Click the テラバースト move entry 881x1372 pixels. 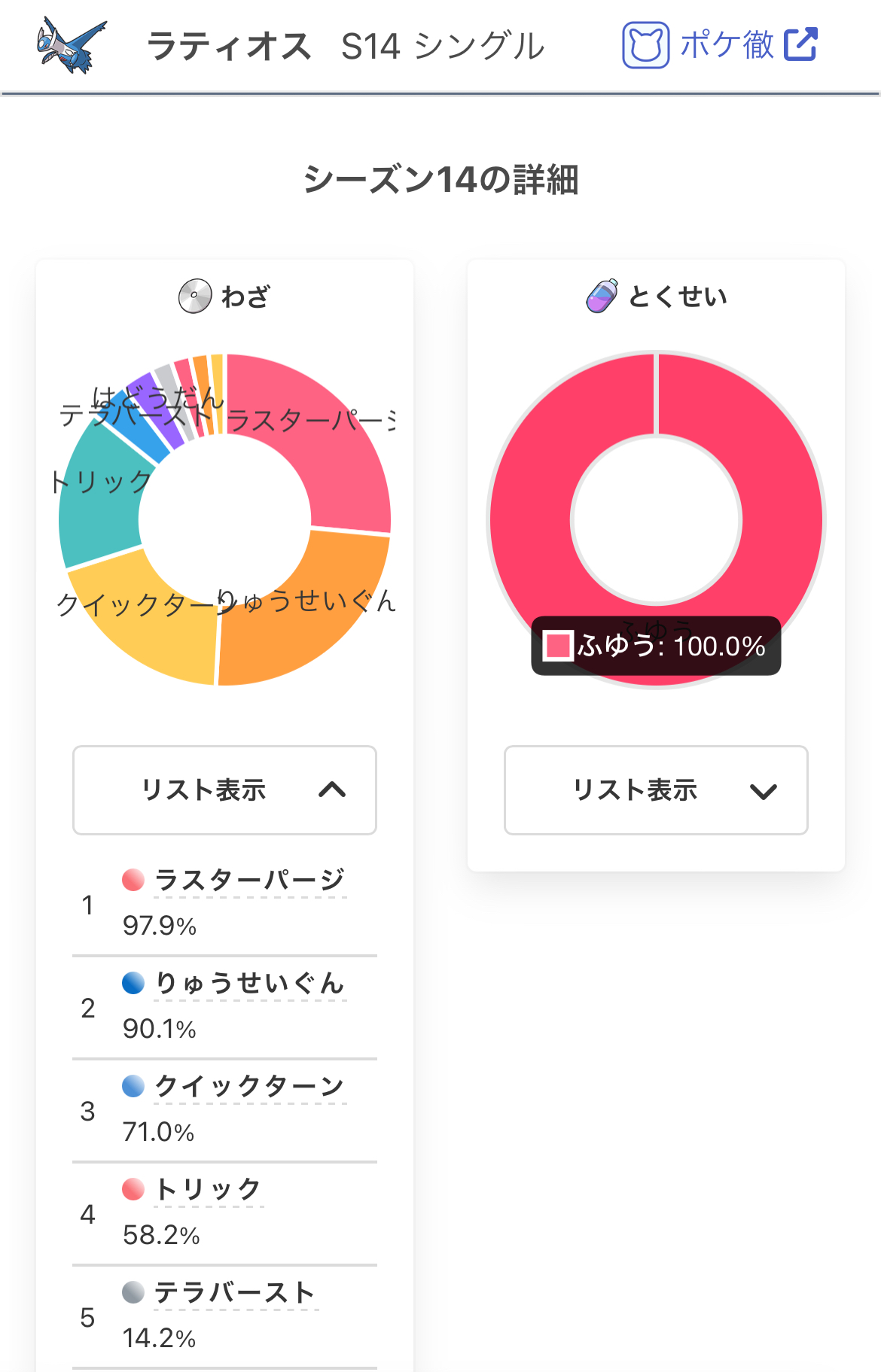[235, 1292]
